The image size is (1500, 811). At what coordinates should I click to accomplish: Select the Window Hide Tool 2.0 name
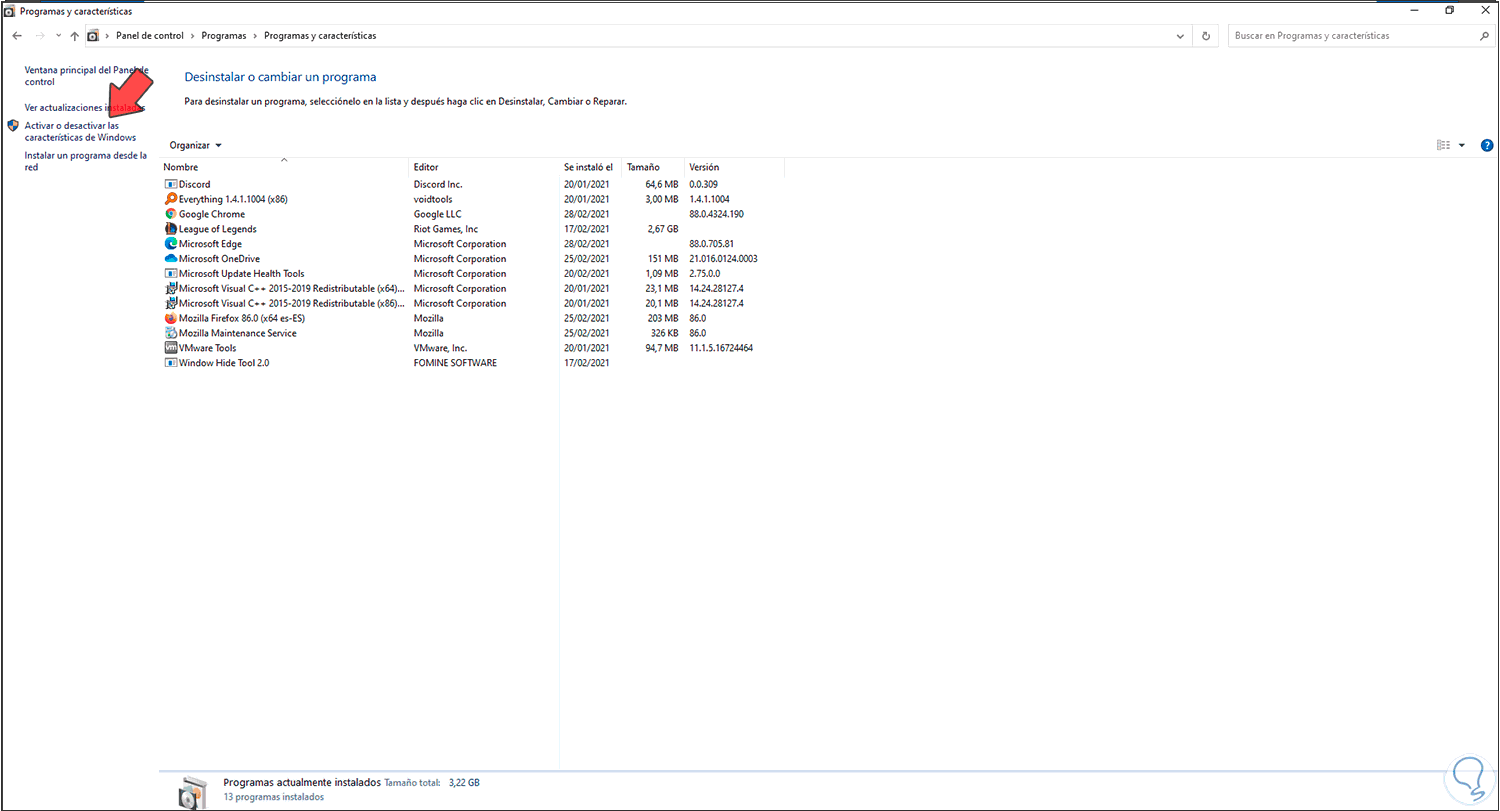coord(224,363)
